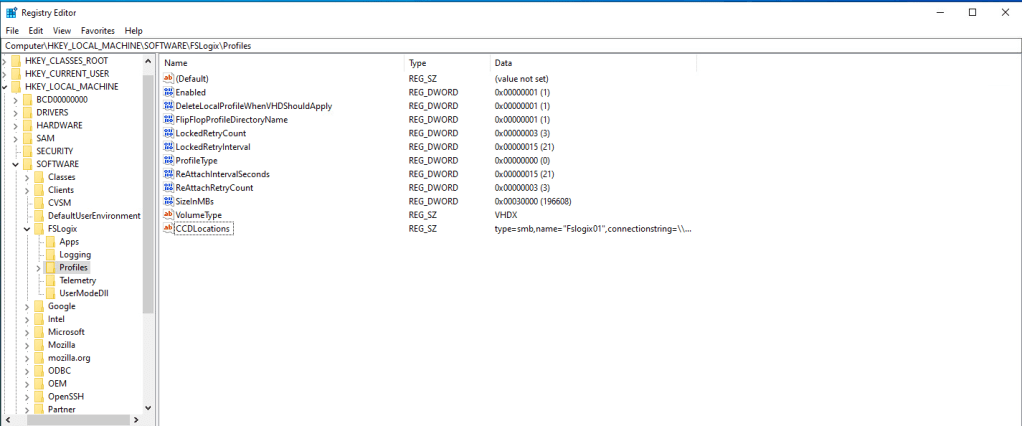This screenshot has width=1022, height=426.
Task: Select the Apps subkey under FSLogix
Action: 69,242
